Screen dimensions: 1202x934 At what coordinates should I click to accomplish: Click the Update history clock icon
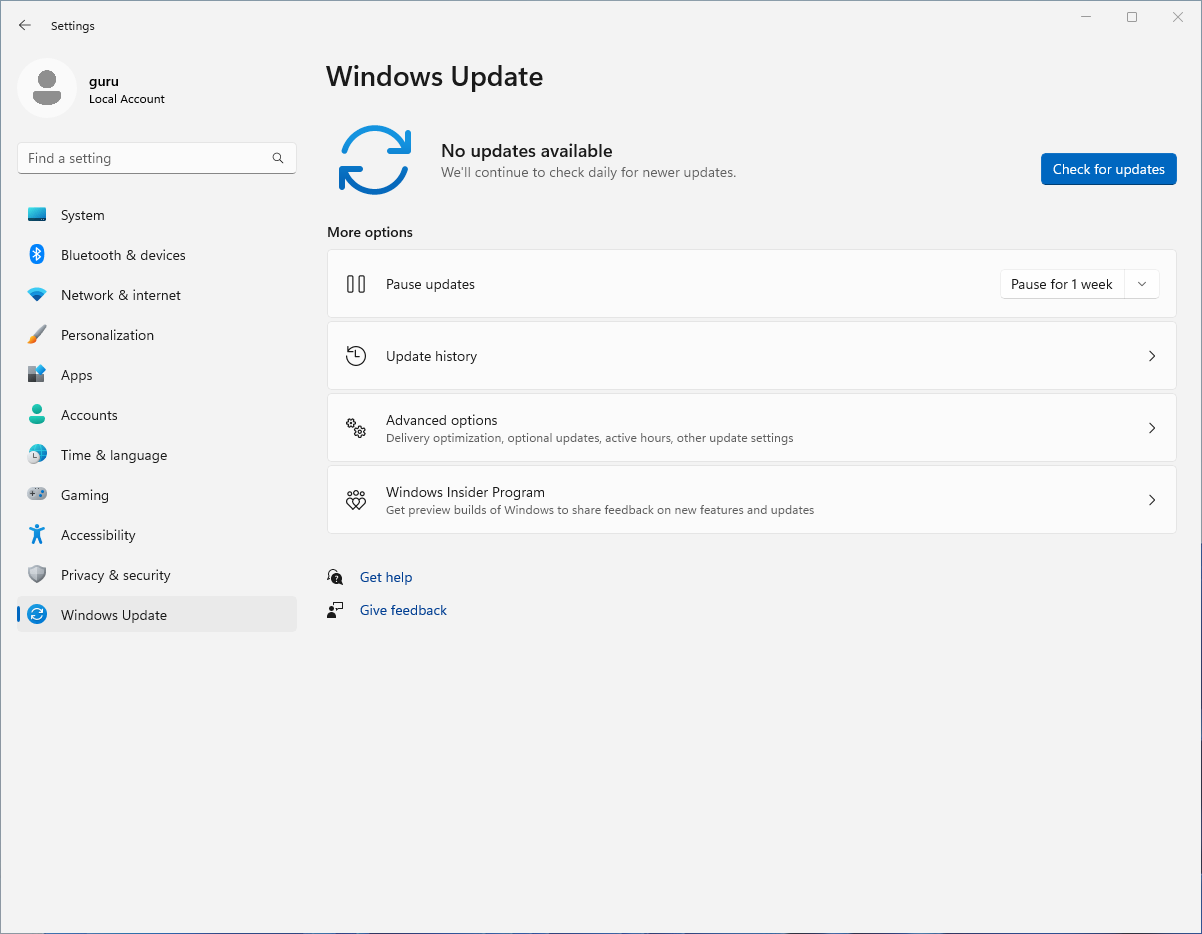click(x=356, y=356)
